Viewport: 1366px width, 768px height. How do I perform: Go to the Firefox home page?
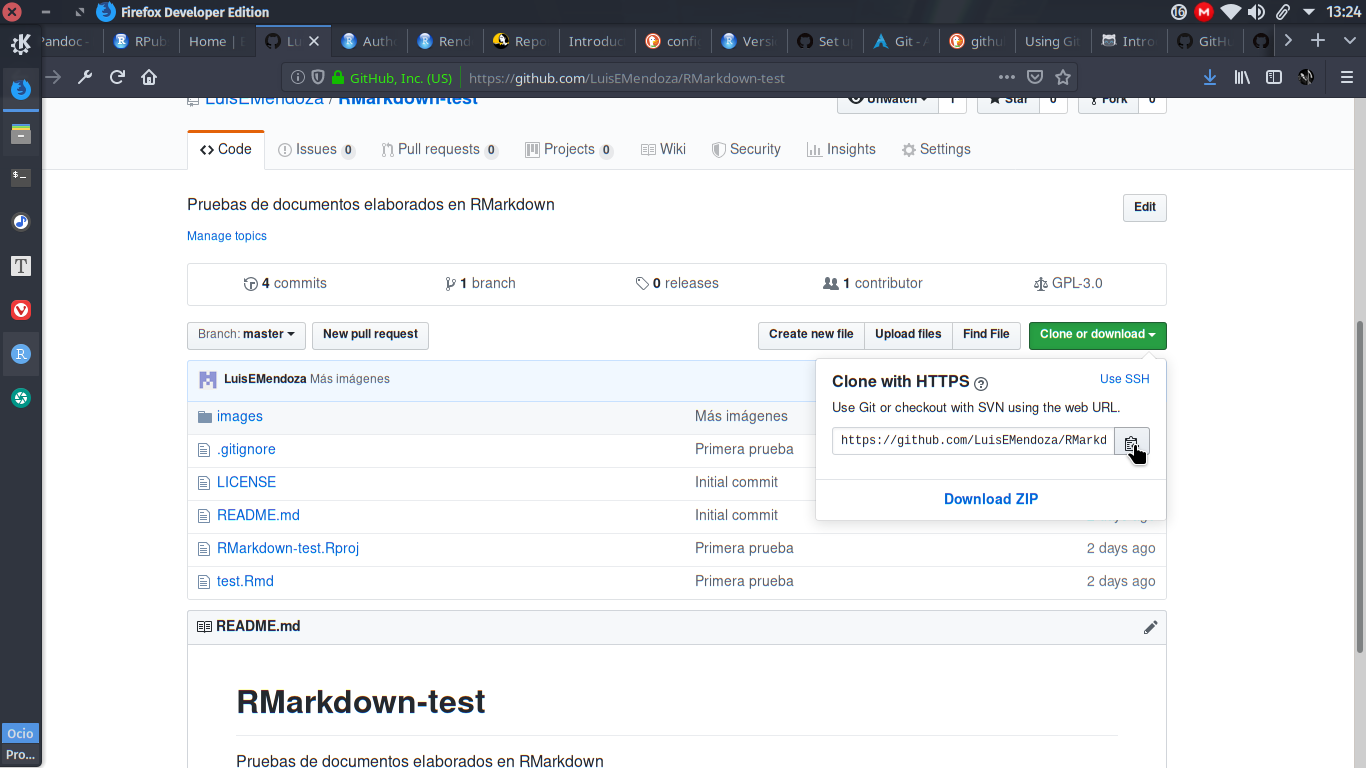[149, 77]
